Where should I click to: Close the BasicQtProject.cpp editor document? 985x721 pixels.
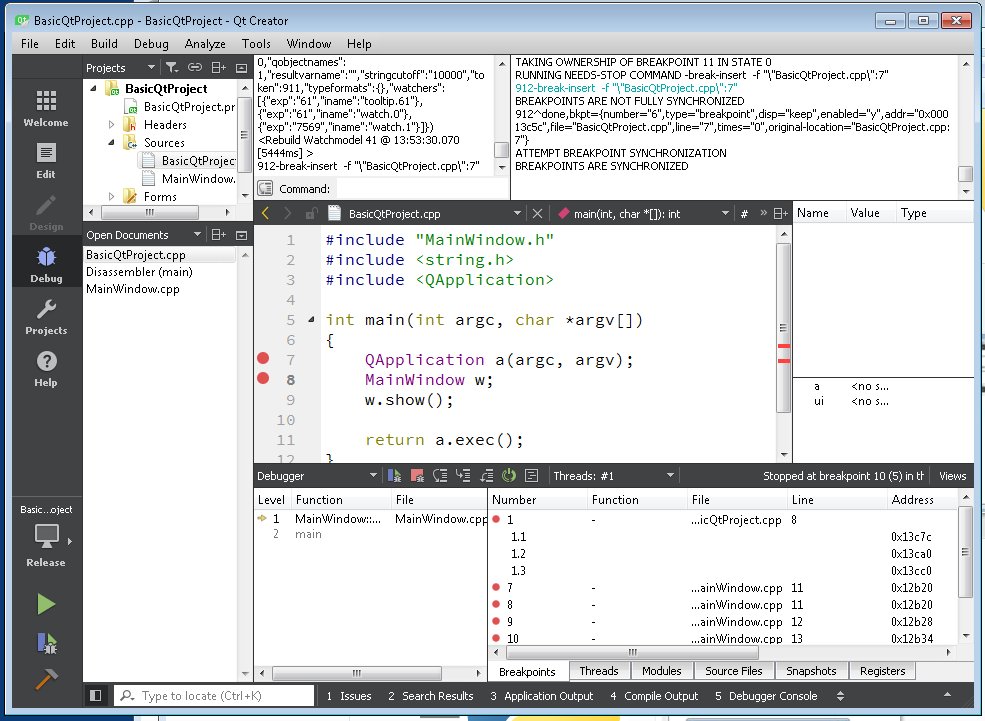pyautogui.click(x=537, y=214)
